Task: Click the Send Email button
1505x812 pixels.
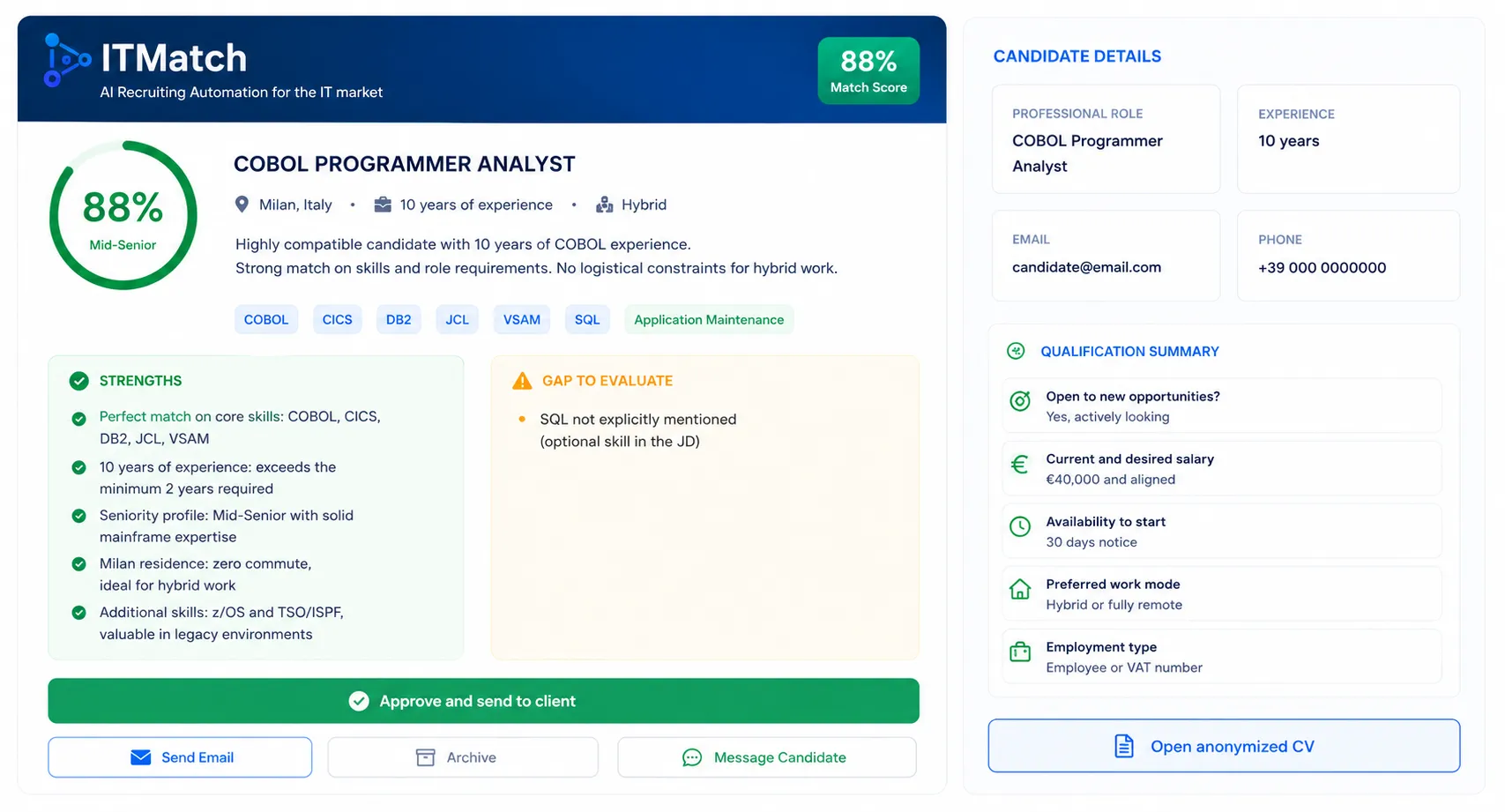Action: [x=180, y=757]
